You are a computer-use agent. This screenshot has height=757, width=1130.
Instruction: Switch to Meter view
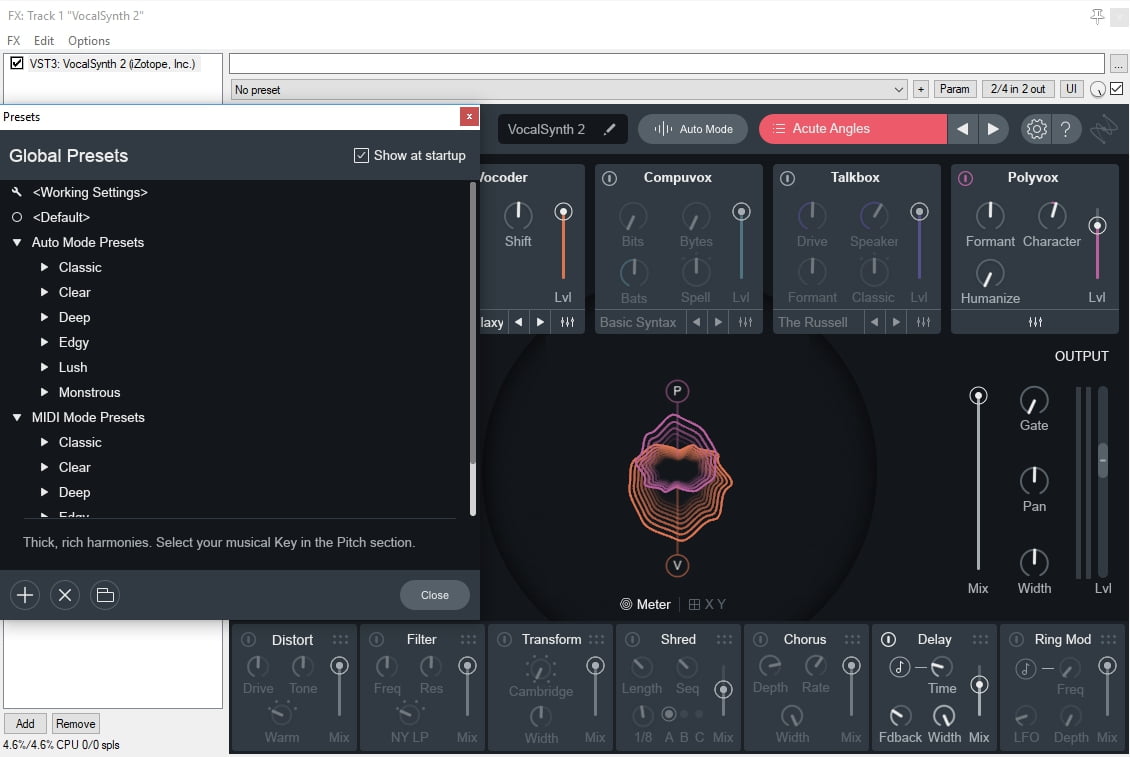(645, 604)
